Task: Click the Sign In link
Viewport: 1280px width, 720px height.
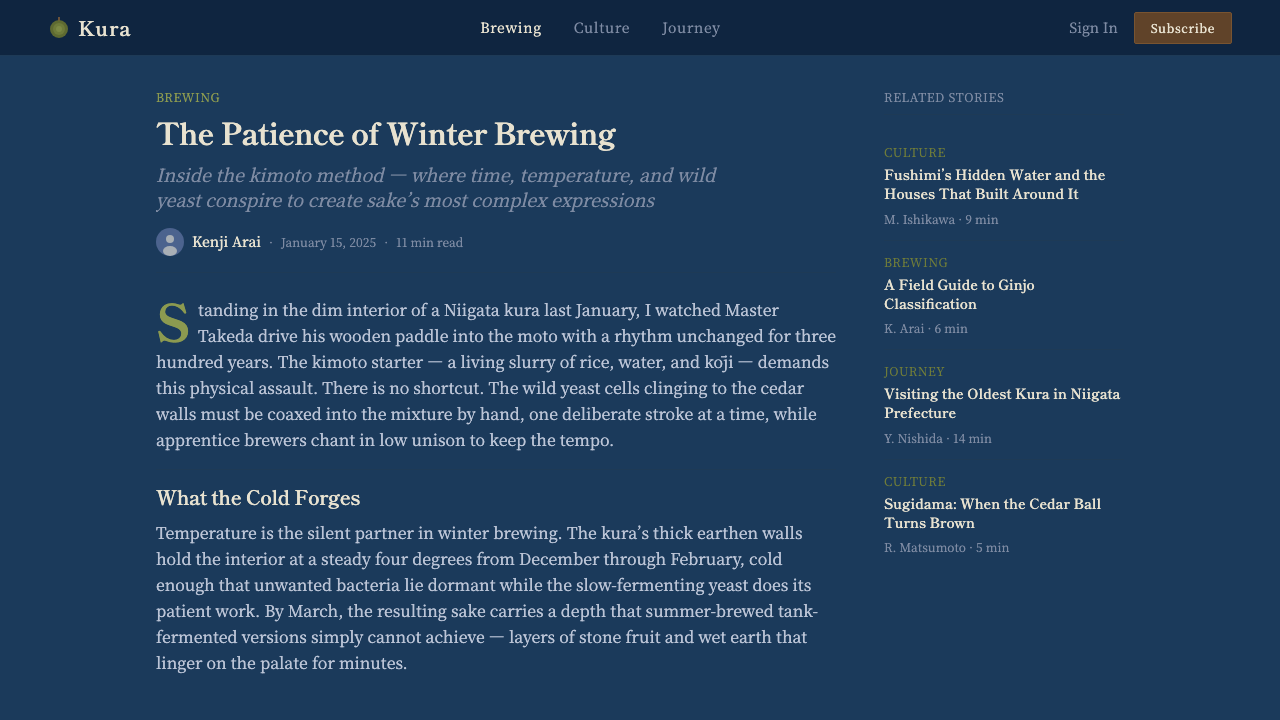Action: pyautogui.click(x=1093, y=28)
